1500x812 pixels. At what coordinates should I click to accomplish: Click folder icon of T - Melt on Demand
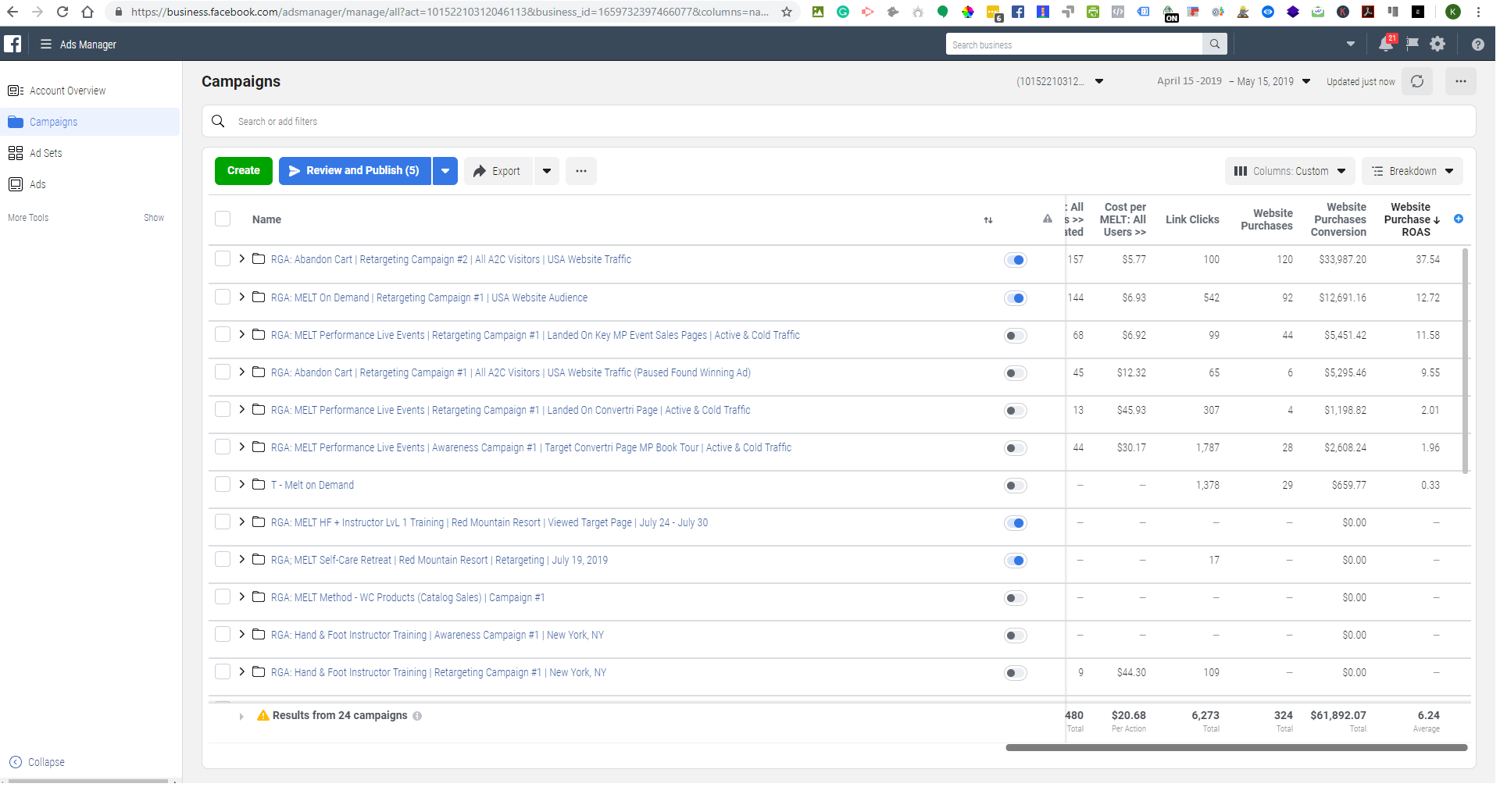(259, 484)
